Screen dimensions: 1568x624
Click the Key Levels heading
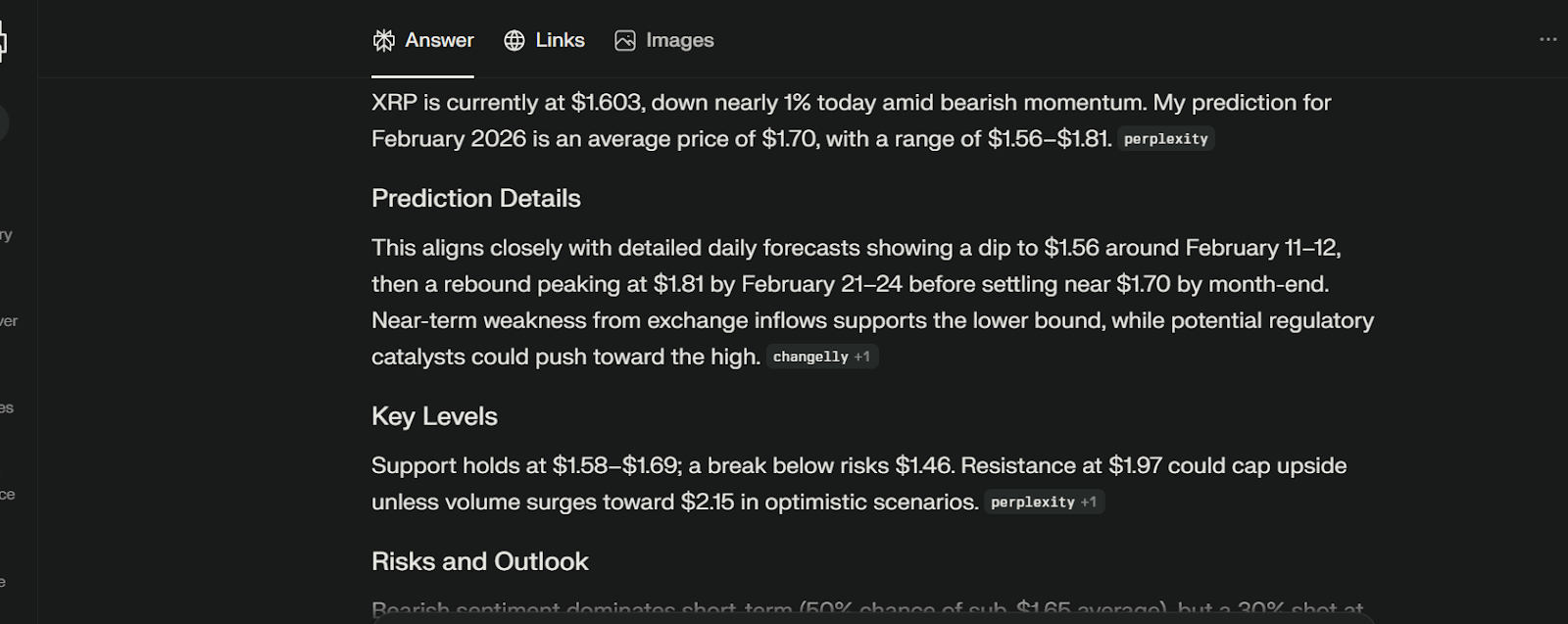(434, 416)
